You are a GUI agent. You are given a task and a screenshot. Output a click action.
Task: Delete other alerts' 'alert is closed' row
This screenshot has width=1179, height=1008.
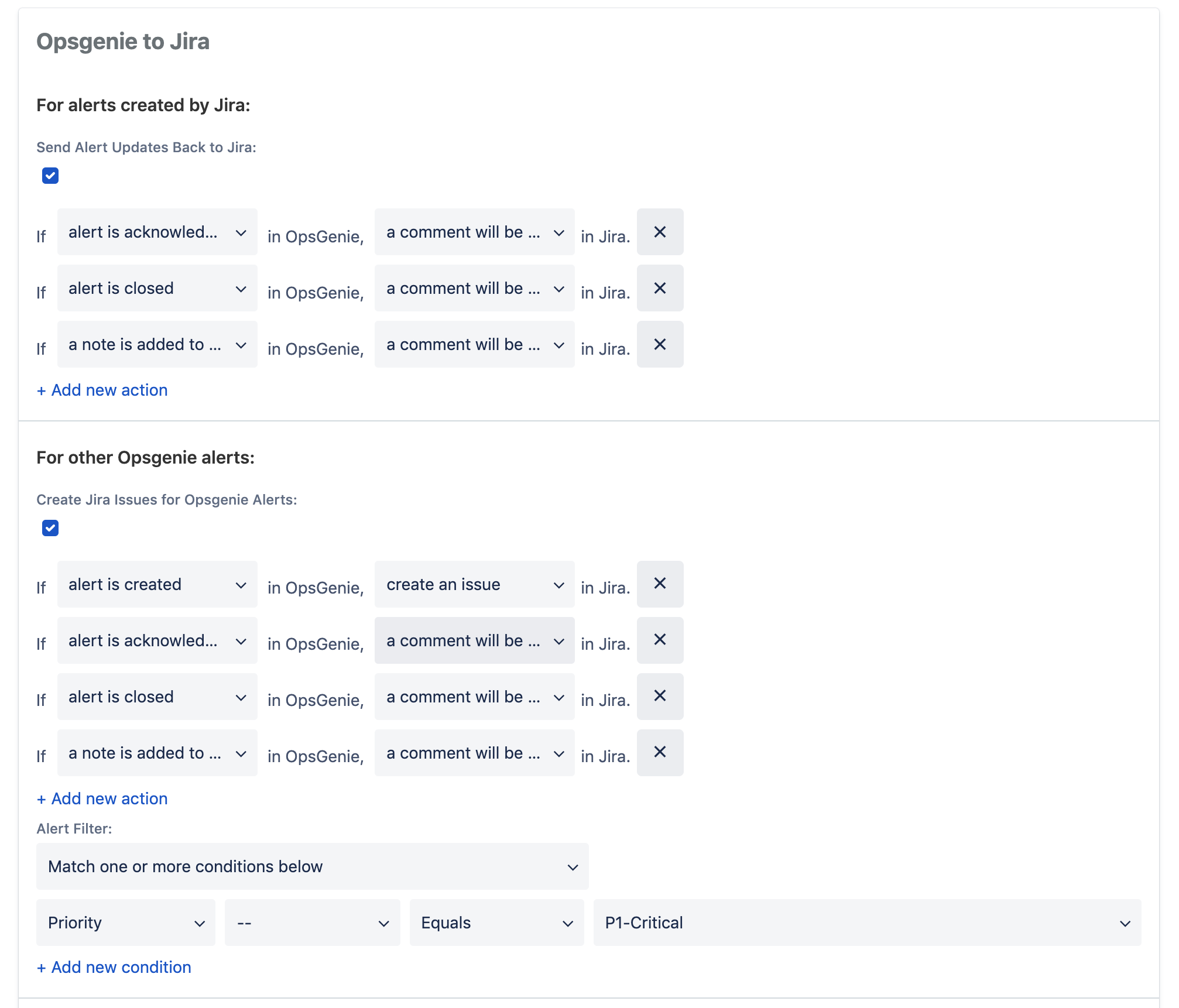click(660, 696)
